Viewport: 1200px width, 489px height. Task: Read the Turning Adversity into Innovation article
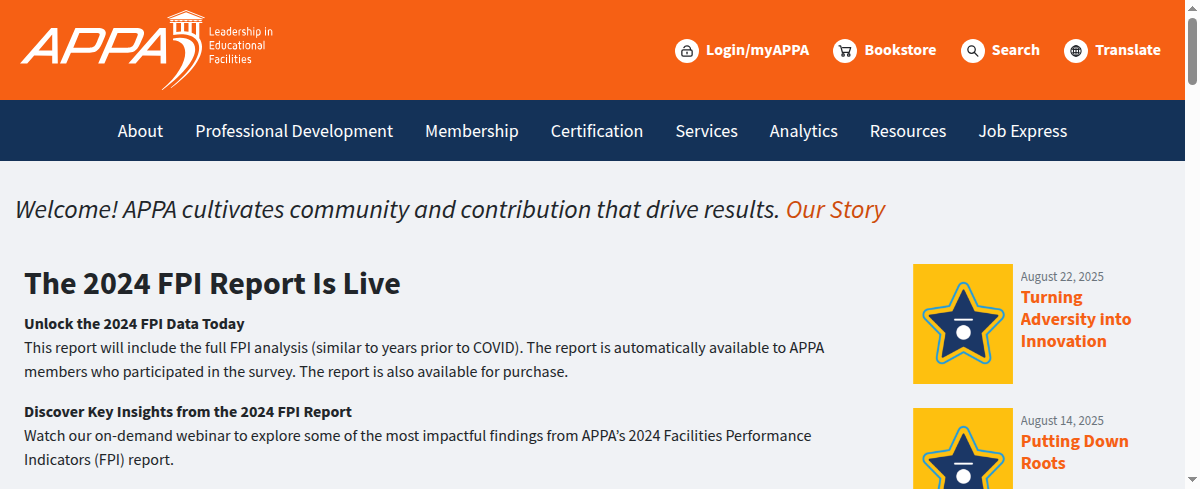click(1075, 320)
